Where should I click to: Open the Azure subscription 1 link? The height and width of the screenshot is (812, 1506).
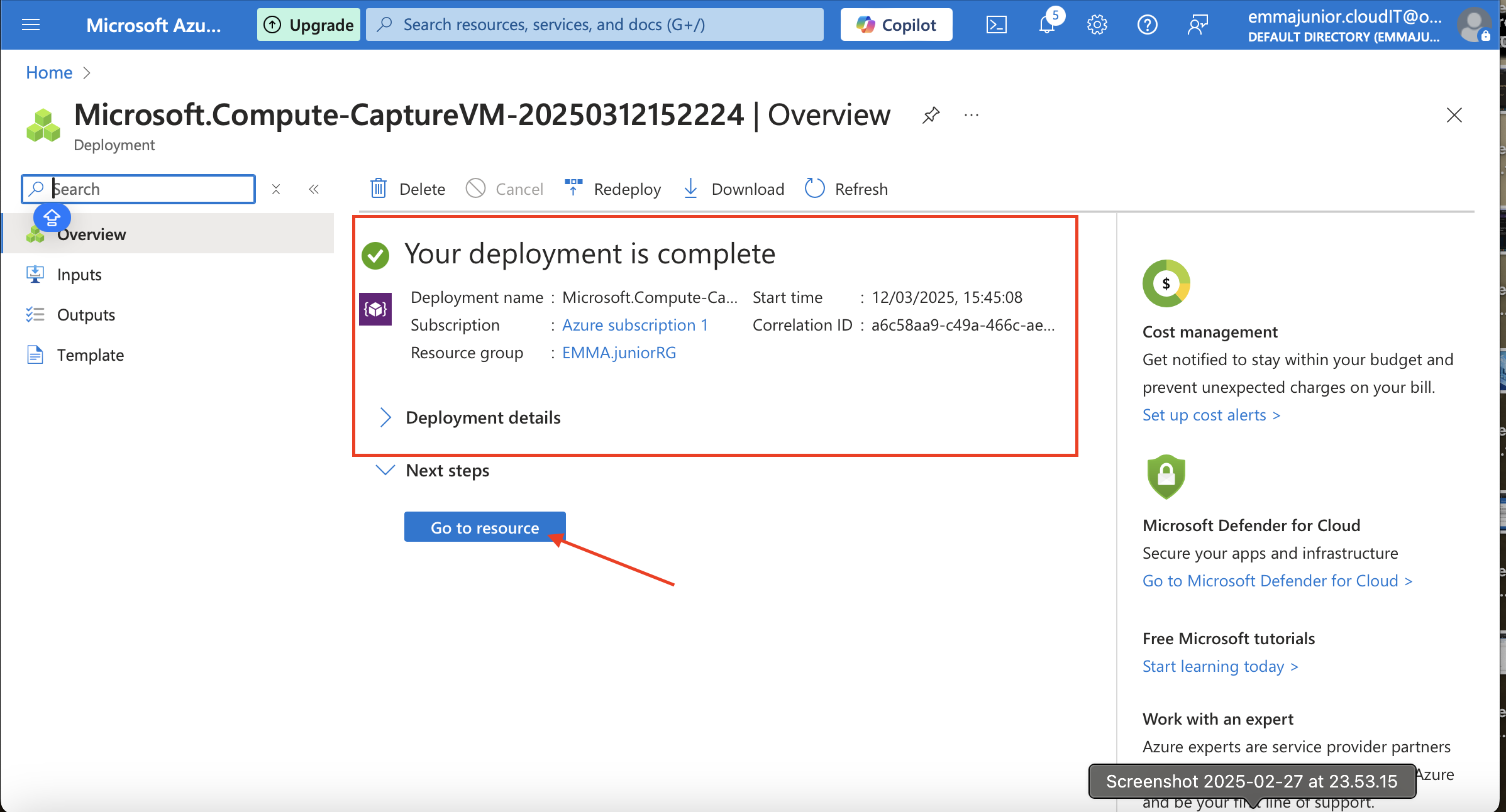(635, 325)
